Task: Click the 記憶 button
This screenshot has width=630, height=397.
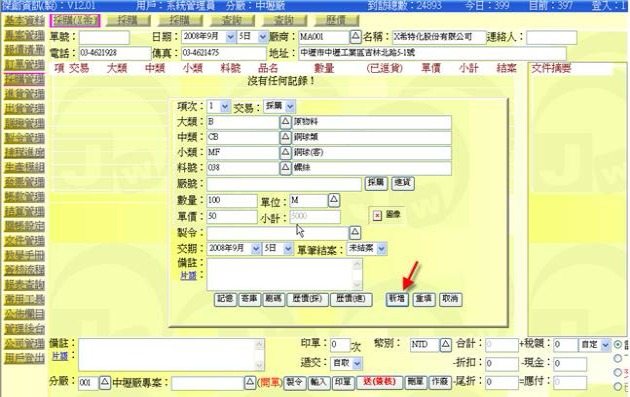Action: tap(225, 299)
